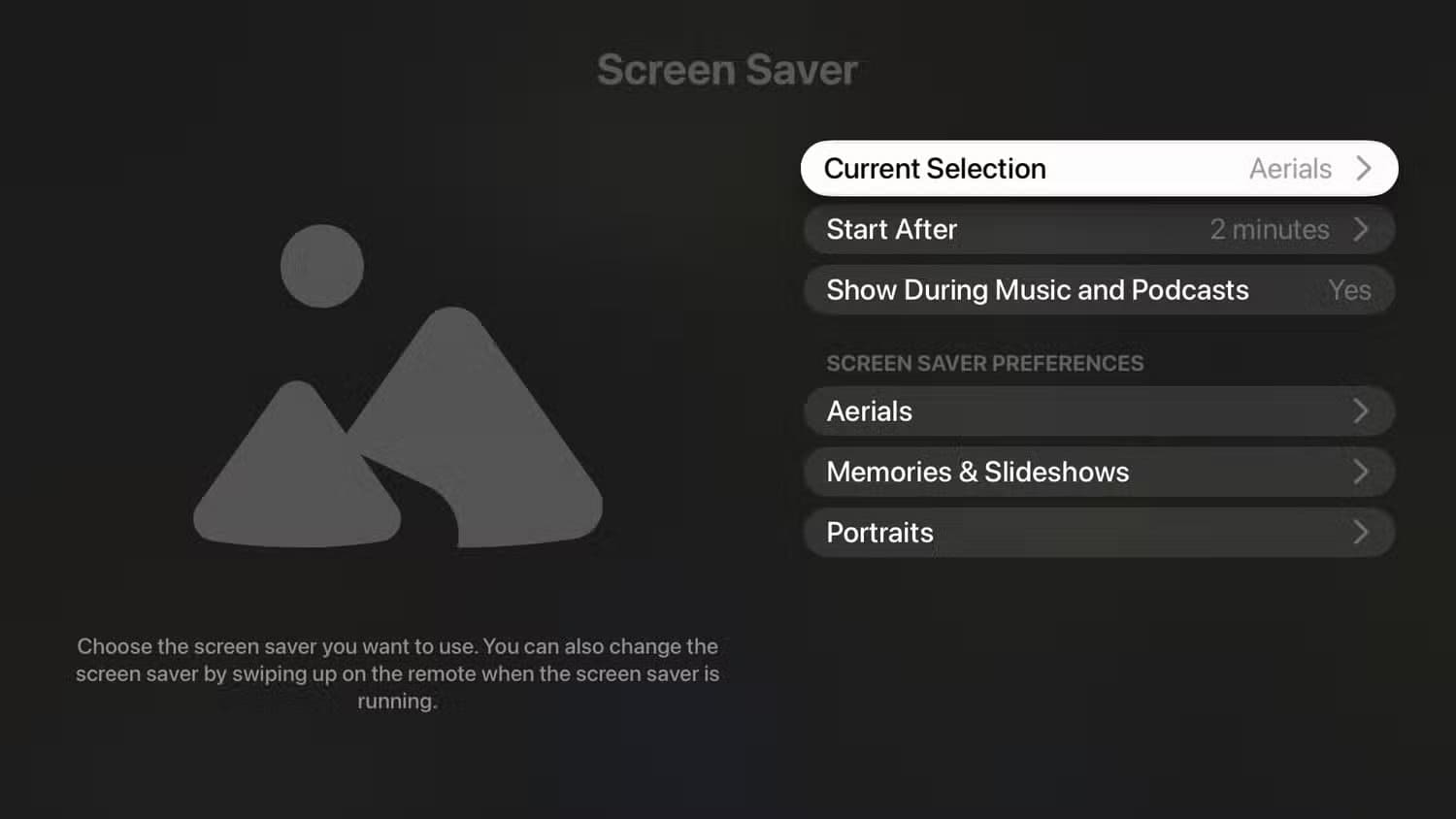Click the 'Yes' value
This screenshot has height=819, width=1456.
click(1349, 290)
